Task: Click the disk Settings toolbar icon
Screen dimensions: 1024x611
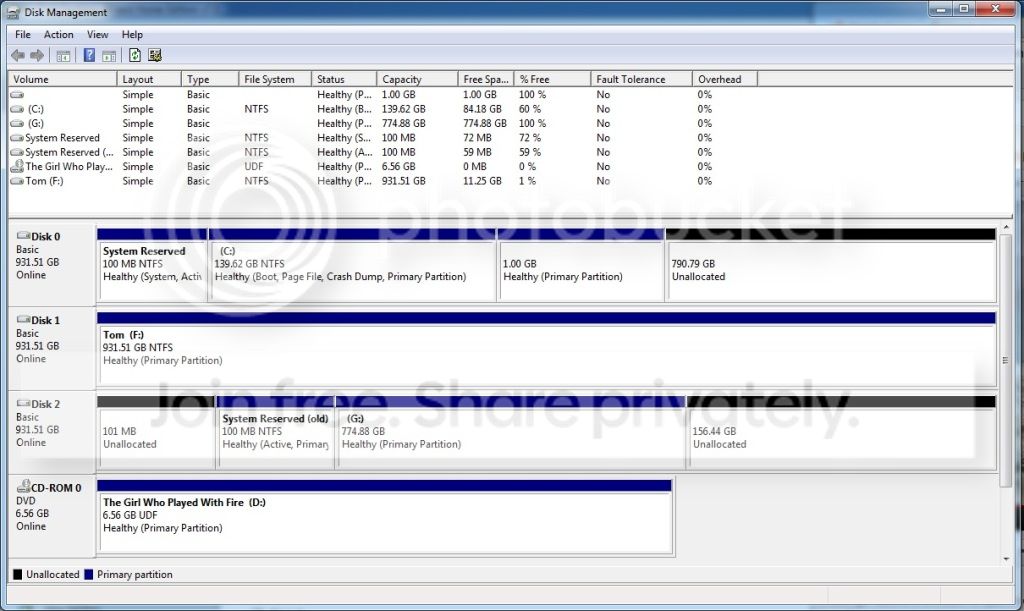Action: 155,55
